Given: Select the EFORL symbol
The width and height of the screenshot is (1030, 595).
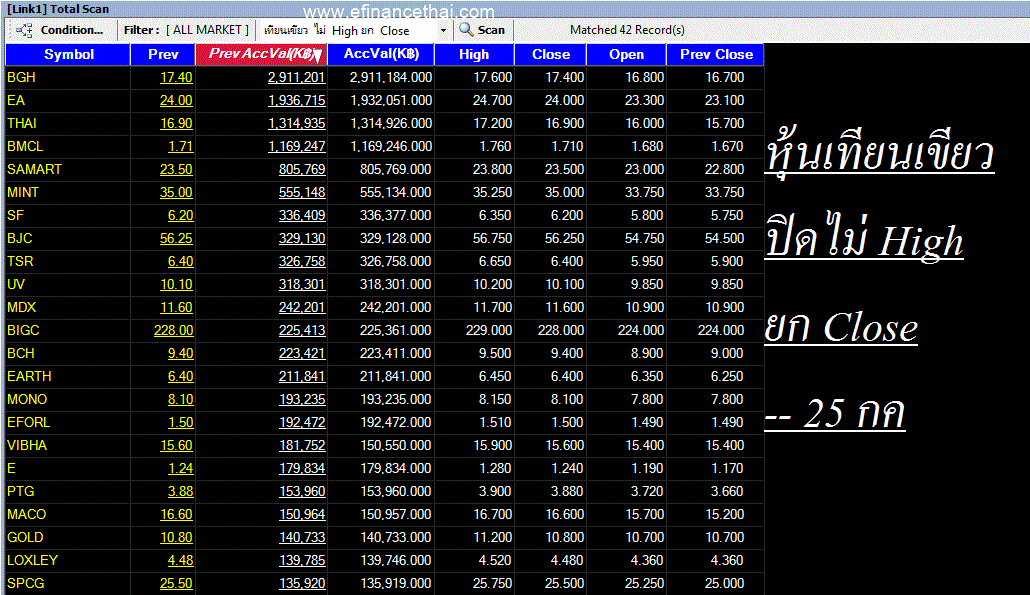Looking at the screenshot, I should [x=28, y=422].
